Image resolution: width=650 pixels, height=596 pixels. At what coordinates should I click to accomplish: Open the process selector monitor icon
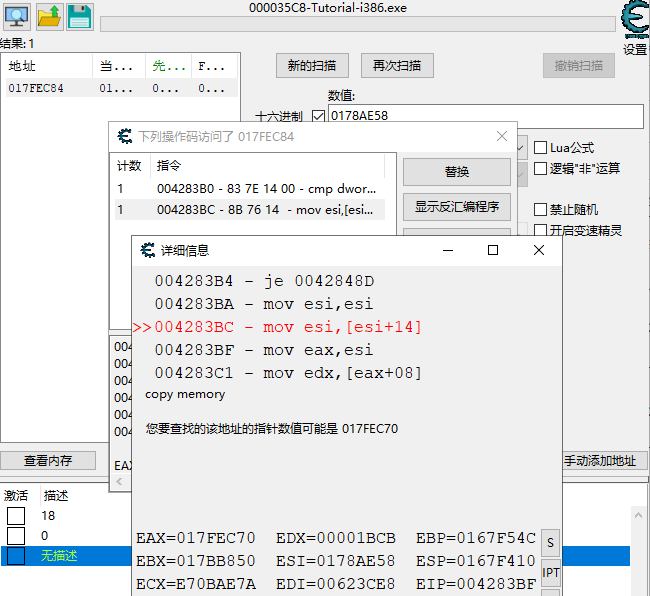tap(17, 17)
